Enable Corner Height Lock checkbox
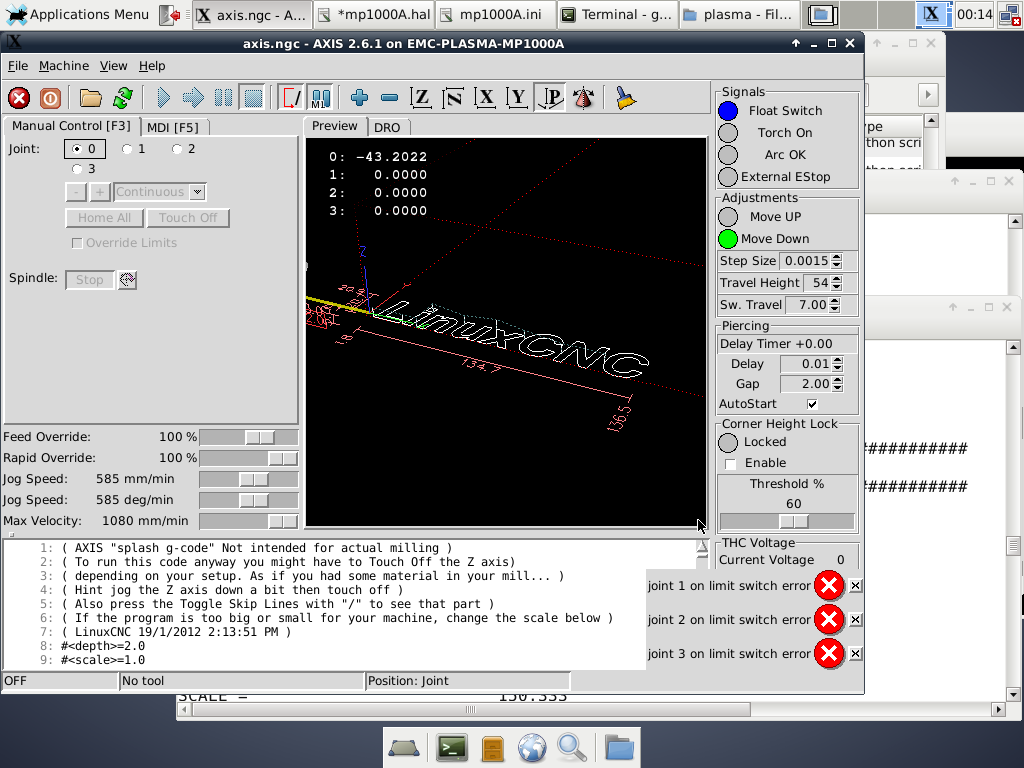 click(731, 464)
